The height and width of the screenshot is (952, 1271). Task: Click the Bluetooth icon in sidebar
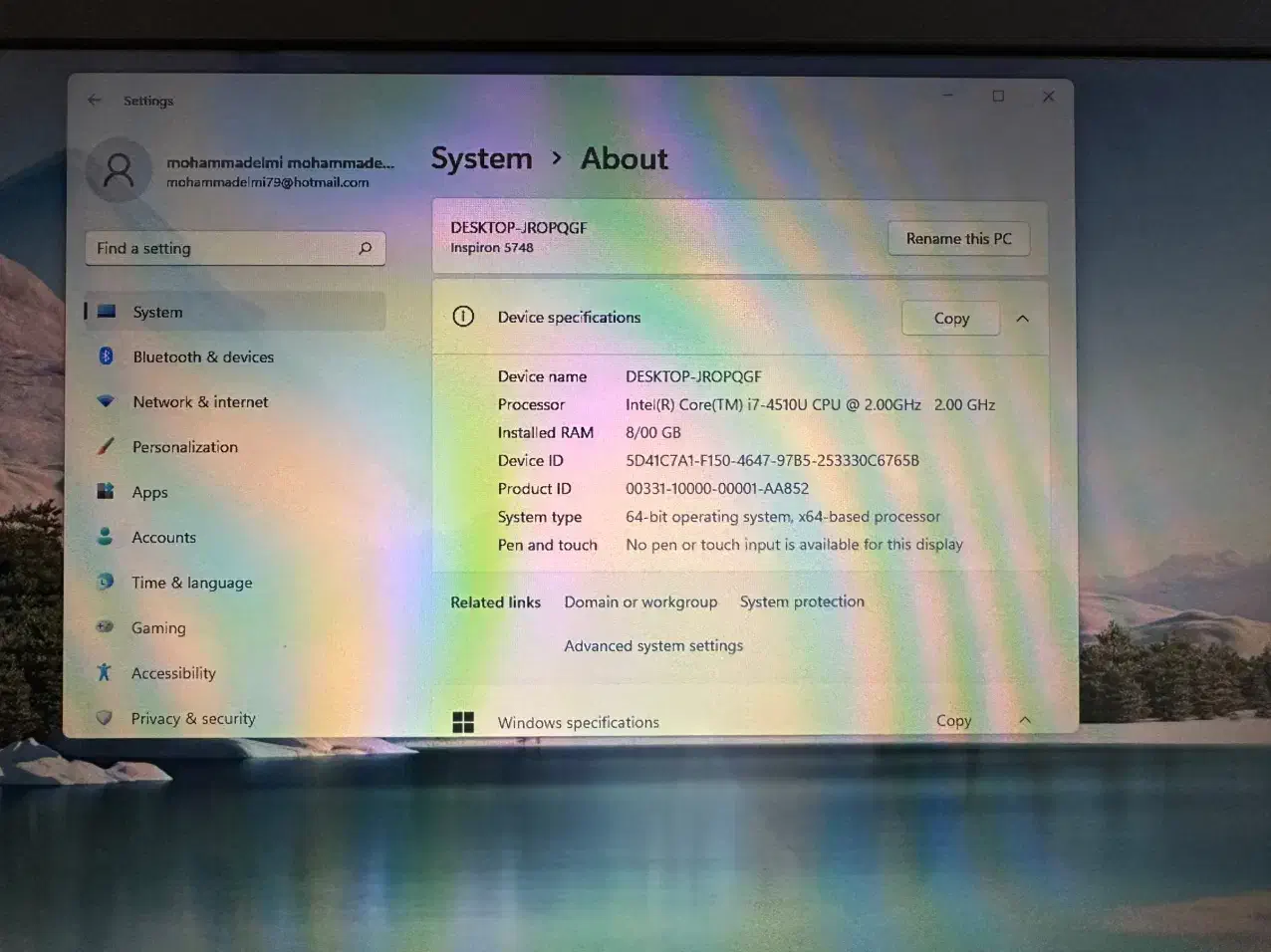(106, 357)
